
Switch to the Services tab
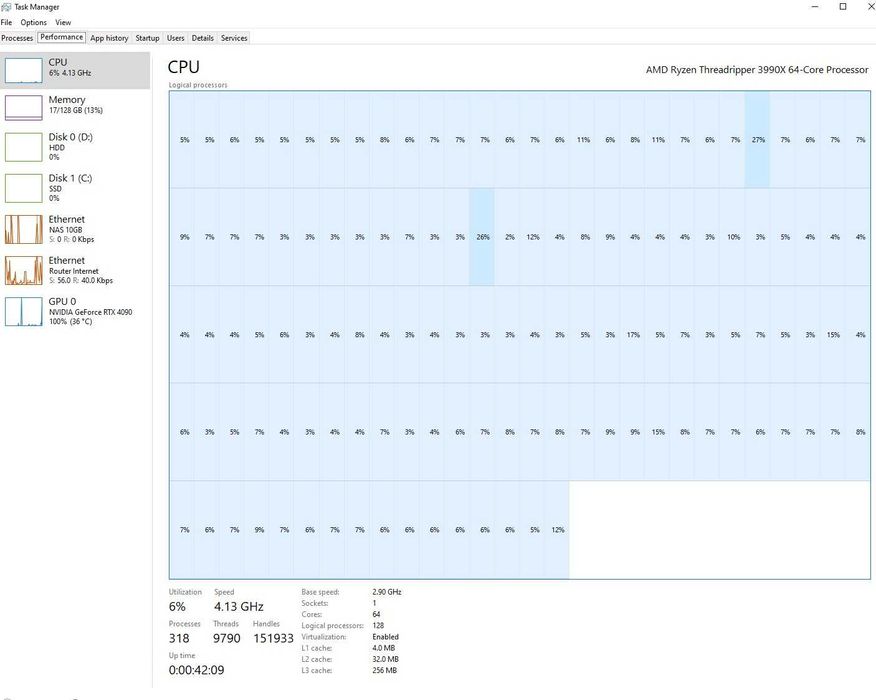coord(234,38)
